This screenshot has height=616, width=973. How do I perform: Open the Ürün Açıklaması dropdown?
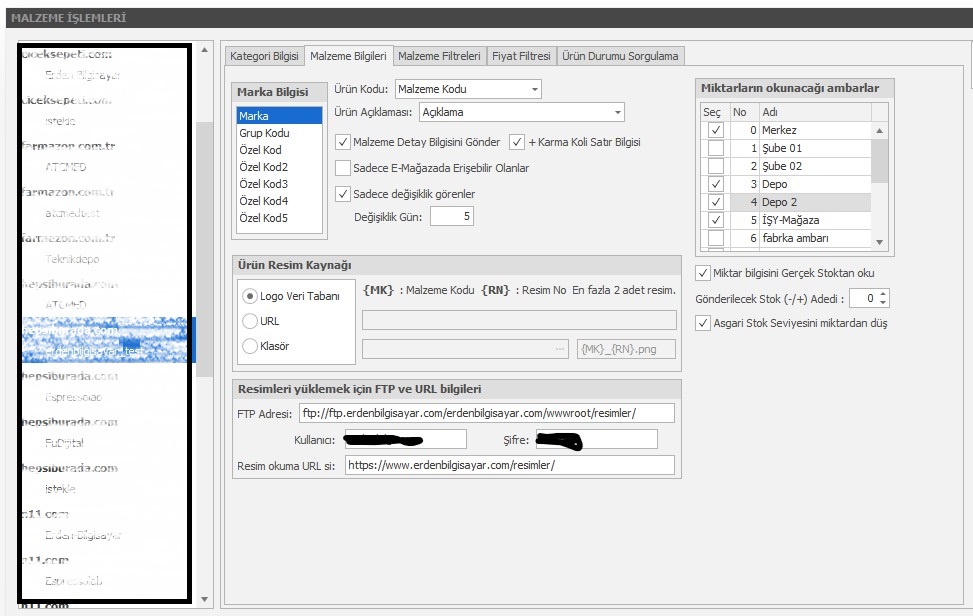(618, 112)
